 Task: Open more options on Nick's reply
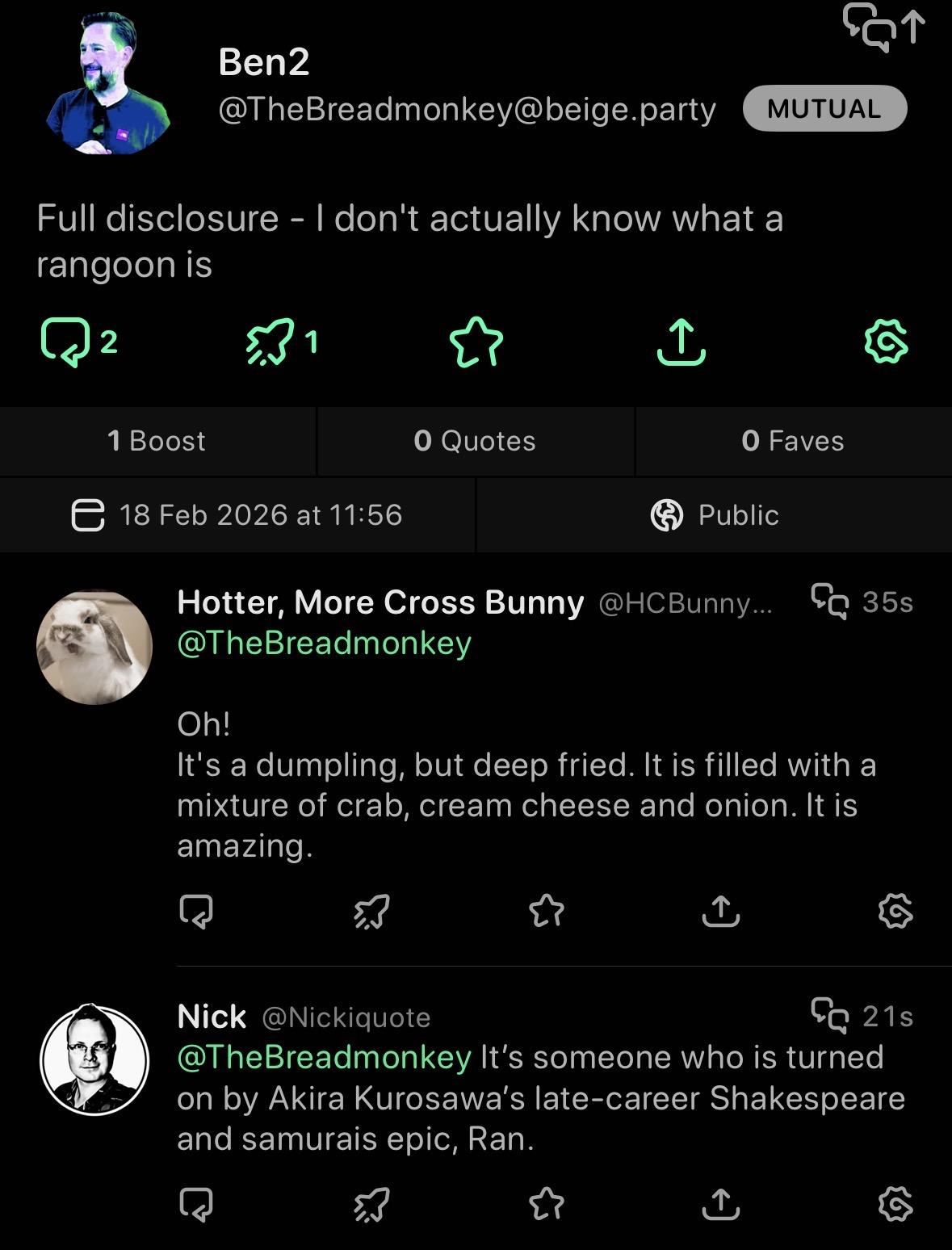click(895, 1205)
